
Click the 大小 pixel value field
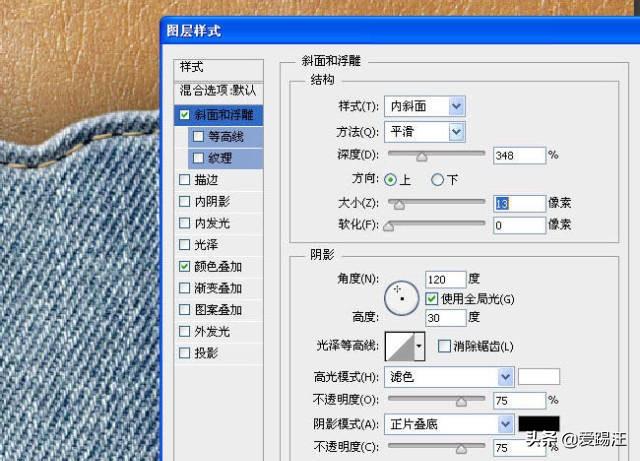[x=519, y=203]
